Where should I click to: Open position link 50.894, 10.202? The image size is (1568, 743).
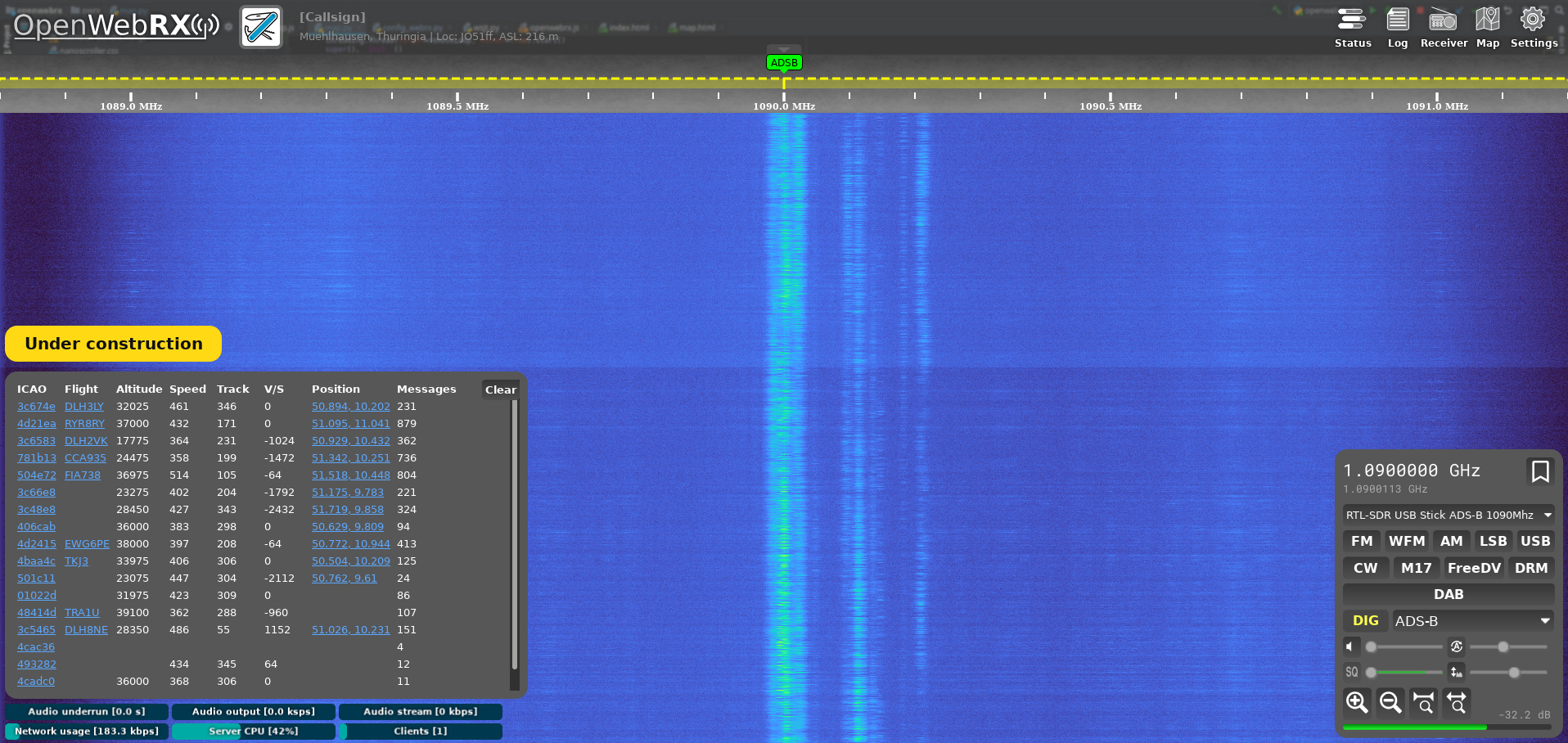[x=351, y=406]
